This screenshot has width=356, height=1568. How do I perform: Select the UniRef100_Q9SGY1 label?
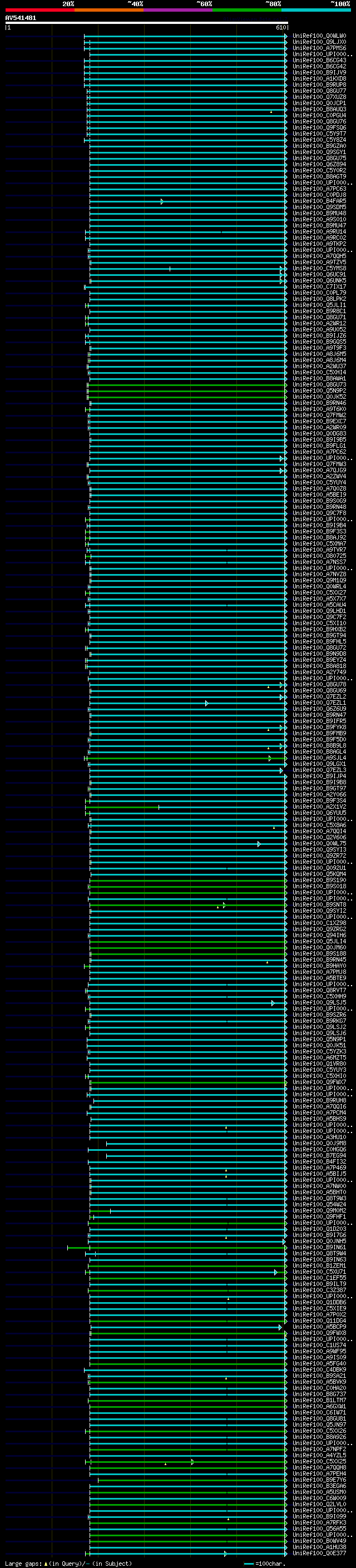tap(319, 152)
